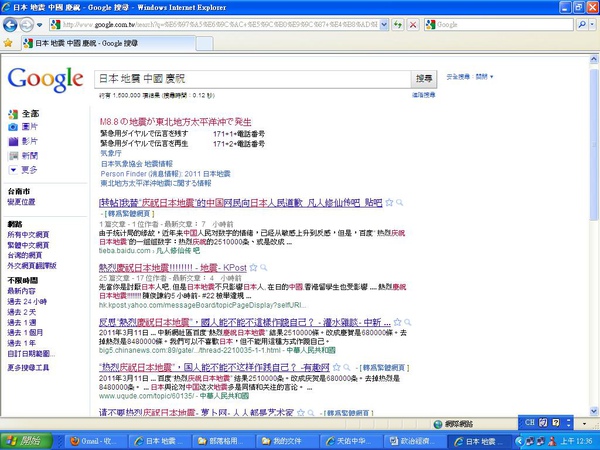Viewport: 600px width, 450px height.
Task: Click the newspaper icon beside 新聞
Action: [13, 156]
